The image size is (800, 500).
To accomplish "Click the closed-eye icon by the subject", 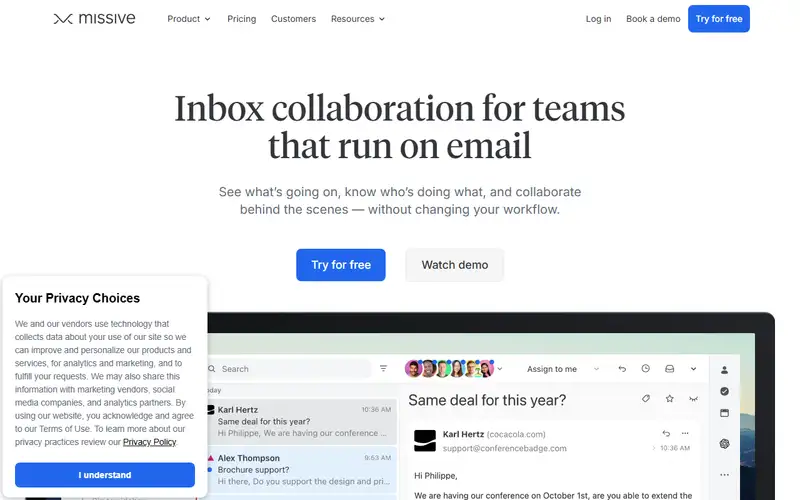I will pyautogui.click(x=693, y=399).
